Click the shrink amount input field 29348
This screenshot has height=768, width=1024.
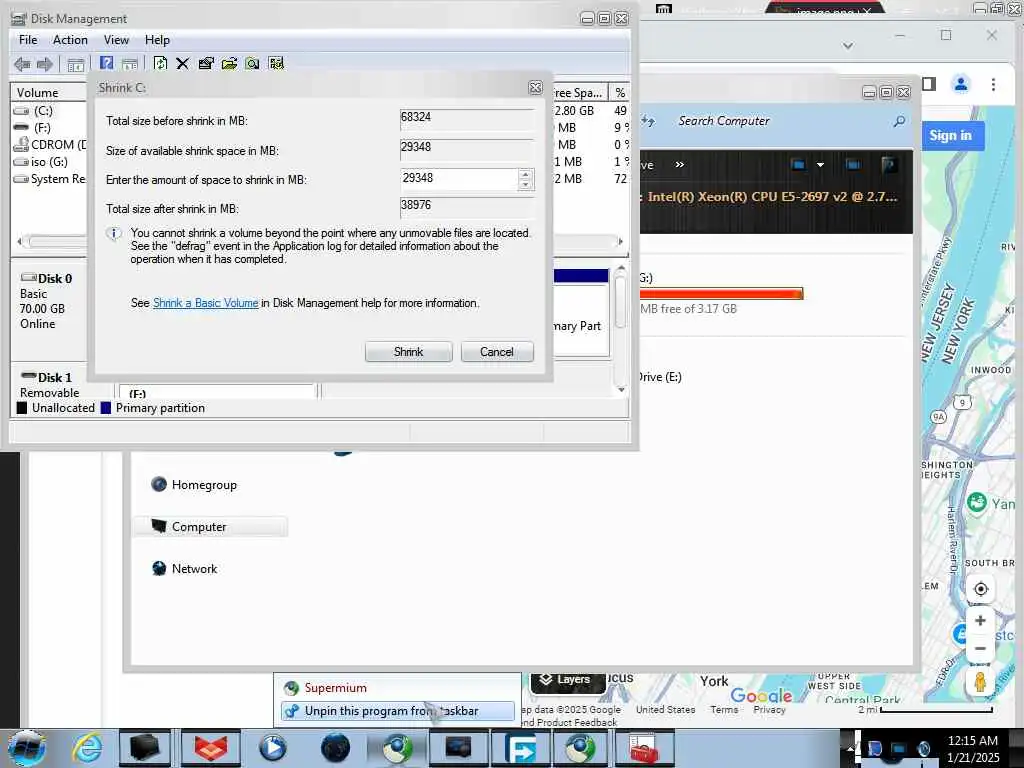point(459,178)
